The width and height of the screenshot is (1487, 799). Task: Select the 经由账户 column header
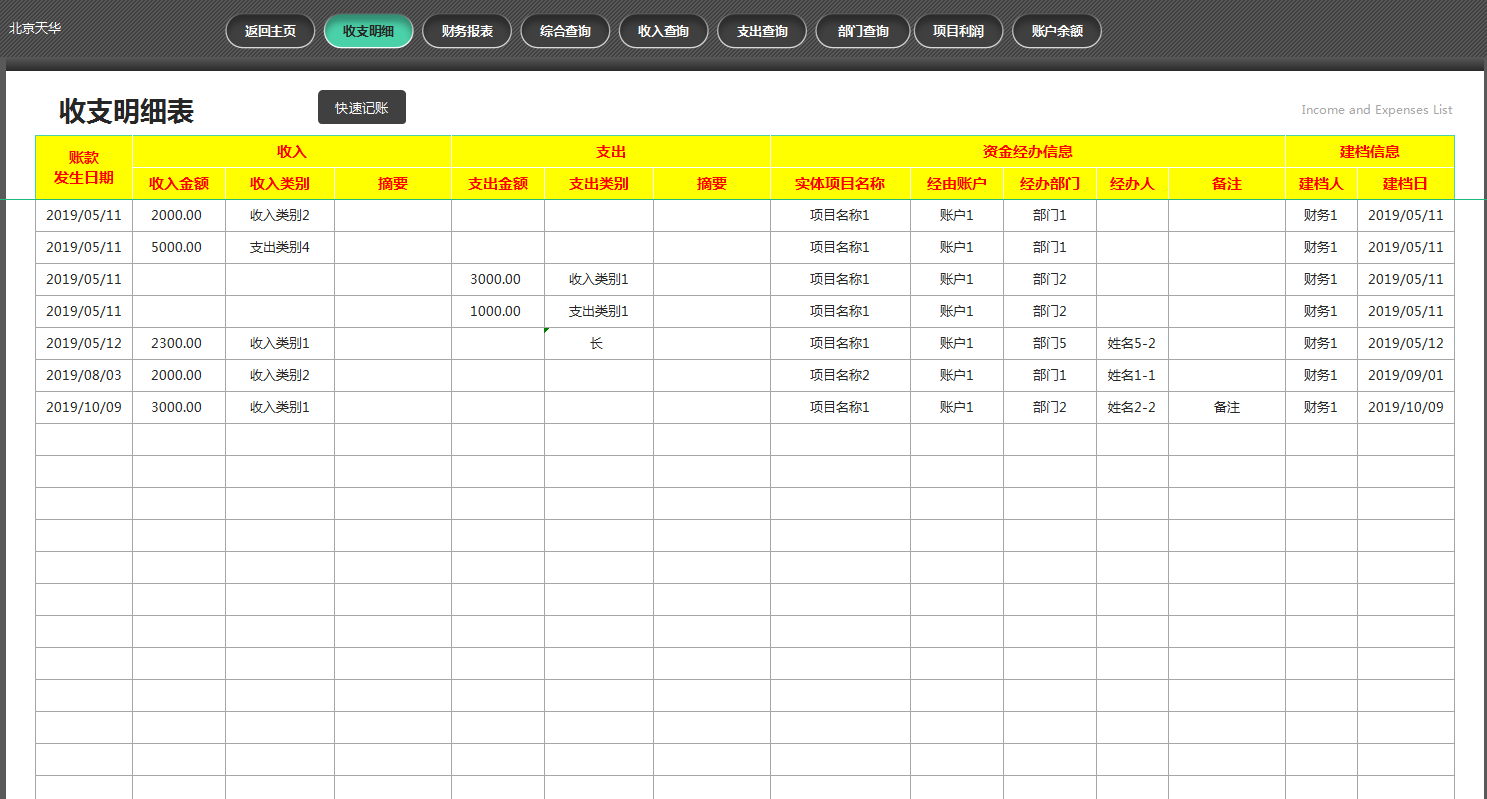[x=957, y=184]
